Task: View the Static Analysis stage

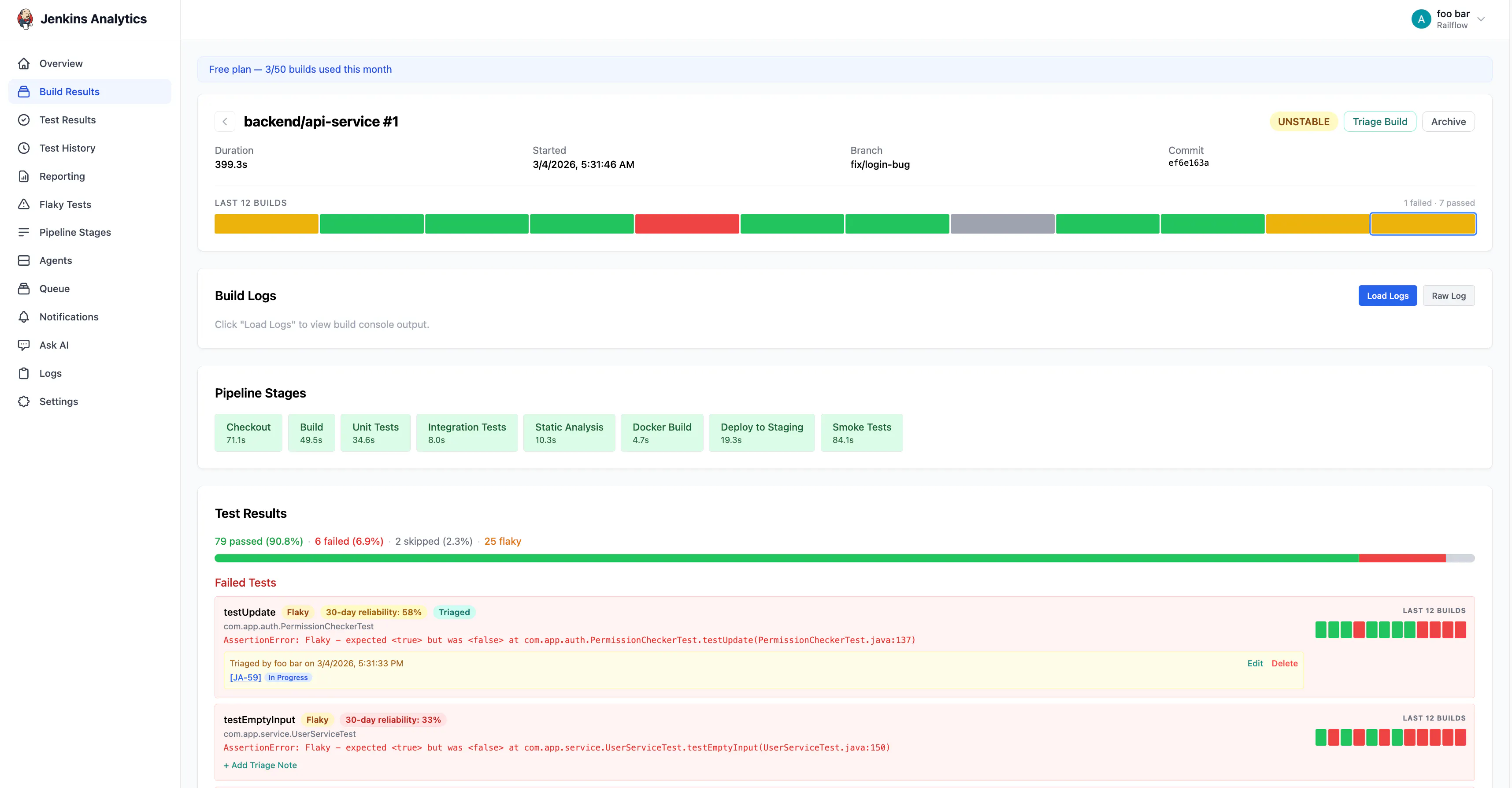Action: tap(569, 433)
